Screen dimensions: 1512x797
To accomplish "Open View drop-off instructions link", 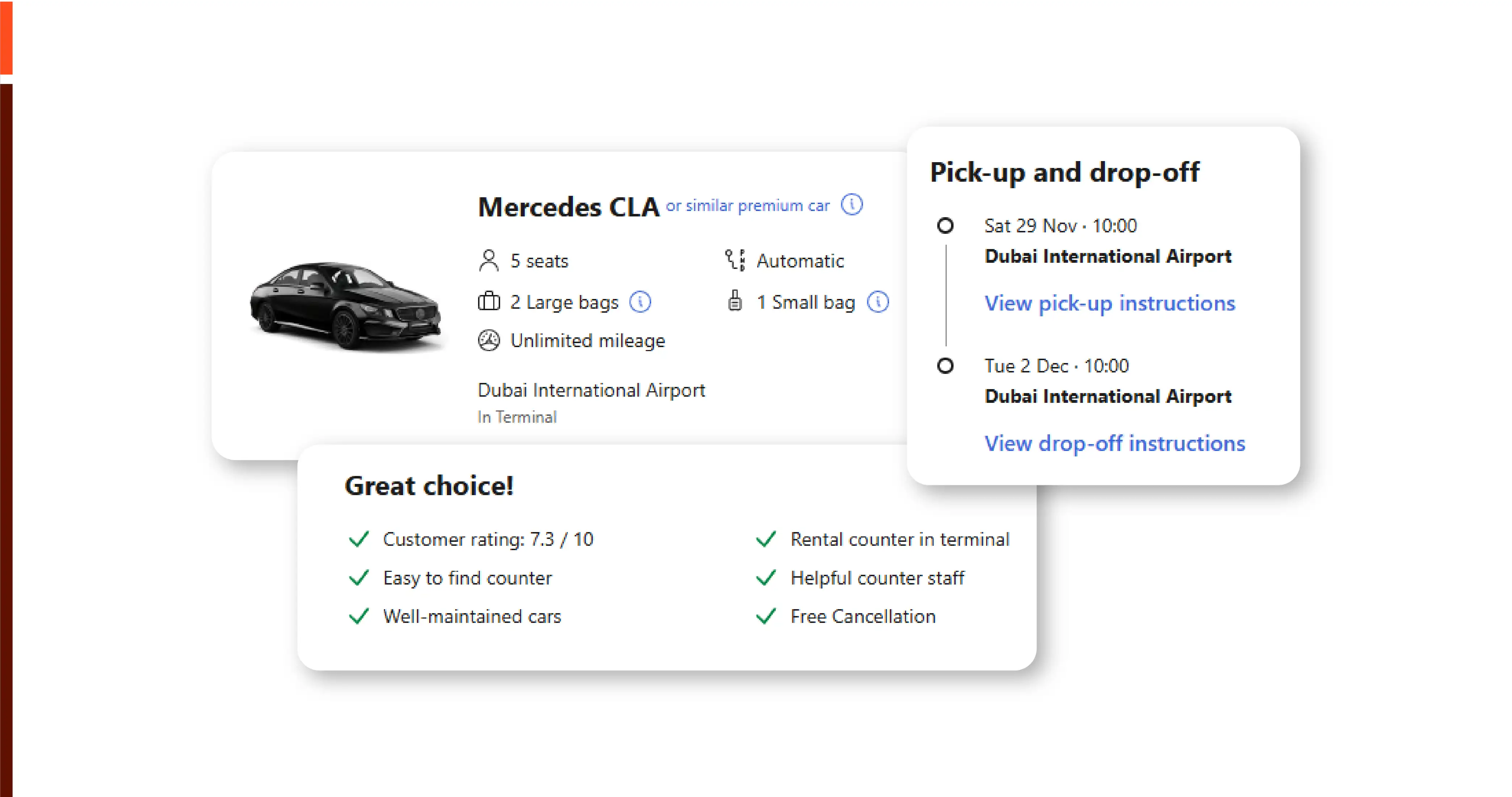I will pos(1115,443).
